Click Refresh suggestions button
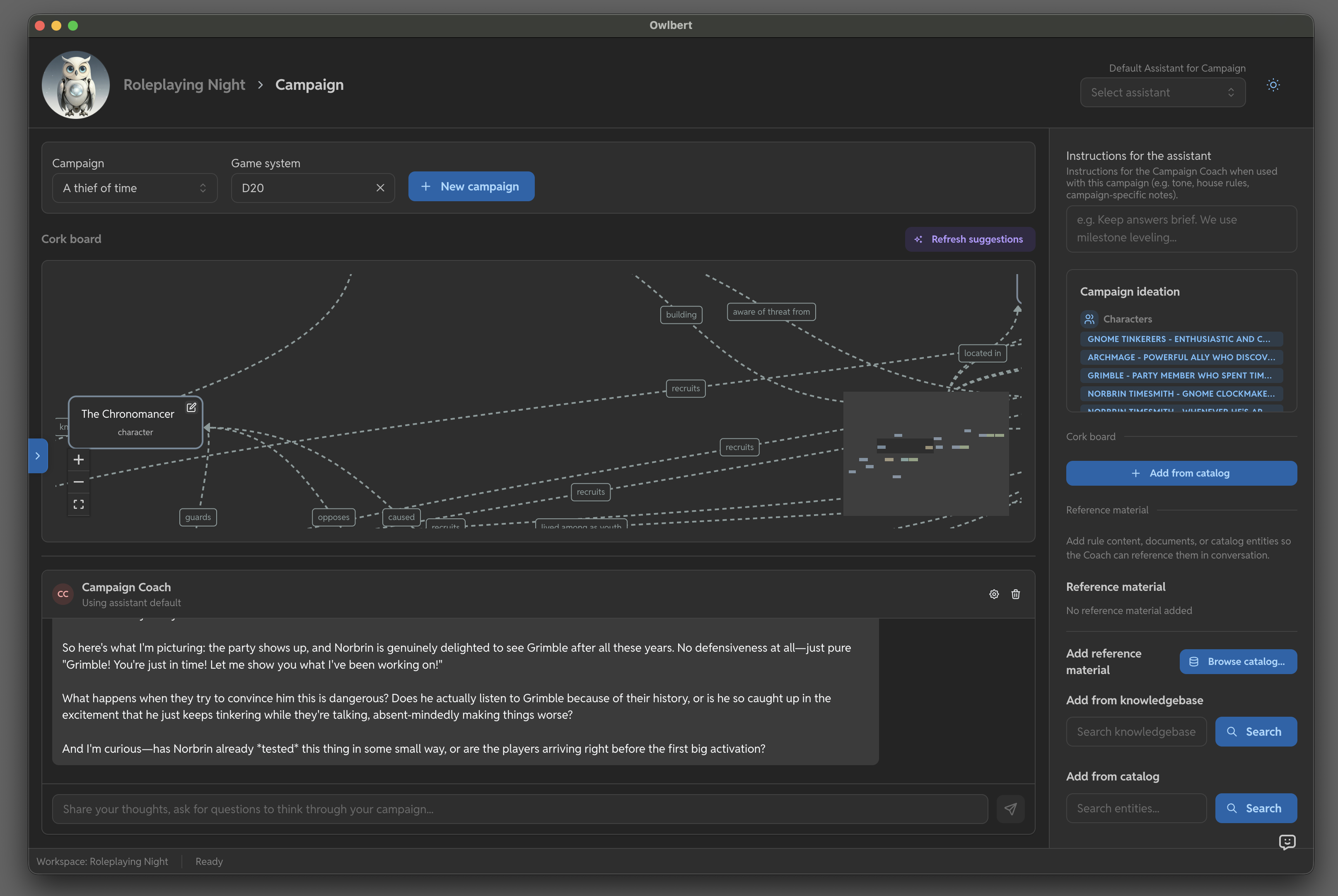Viewport: 1338px width, 896px height. click(x=969, y=239)
